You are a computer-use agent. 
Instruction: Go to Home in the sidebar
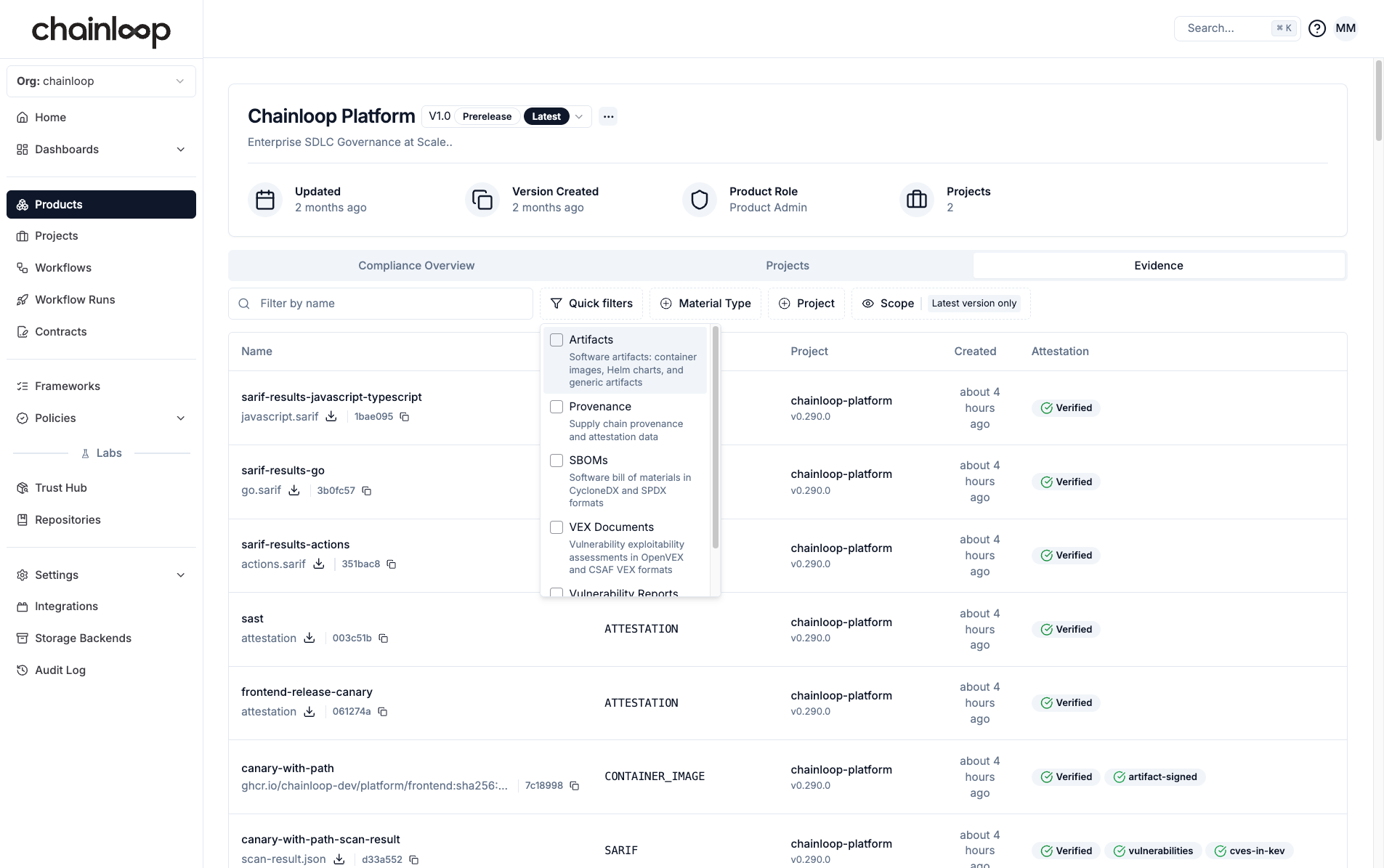[x=101, y=117]
